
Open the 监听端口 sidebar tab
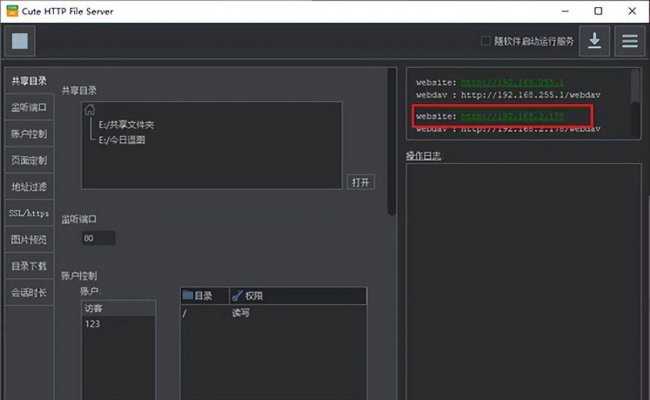pyautogui.click(x=29, y=107)
